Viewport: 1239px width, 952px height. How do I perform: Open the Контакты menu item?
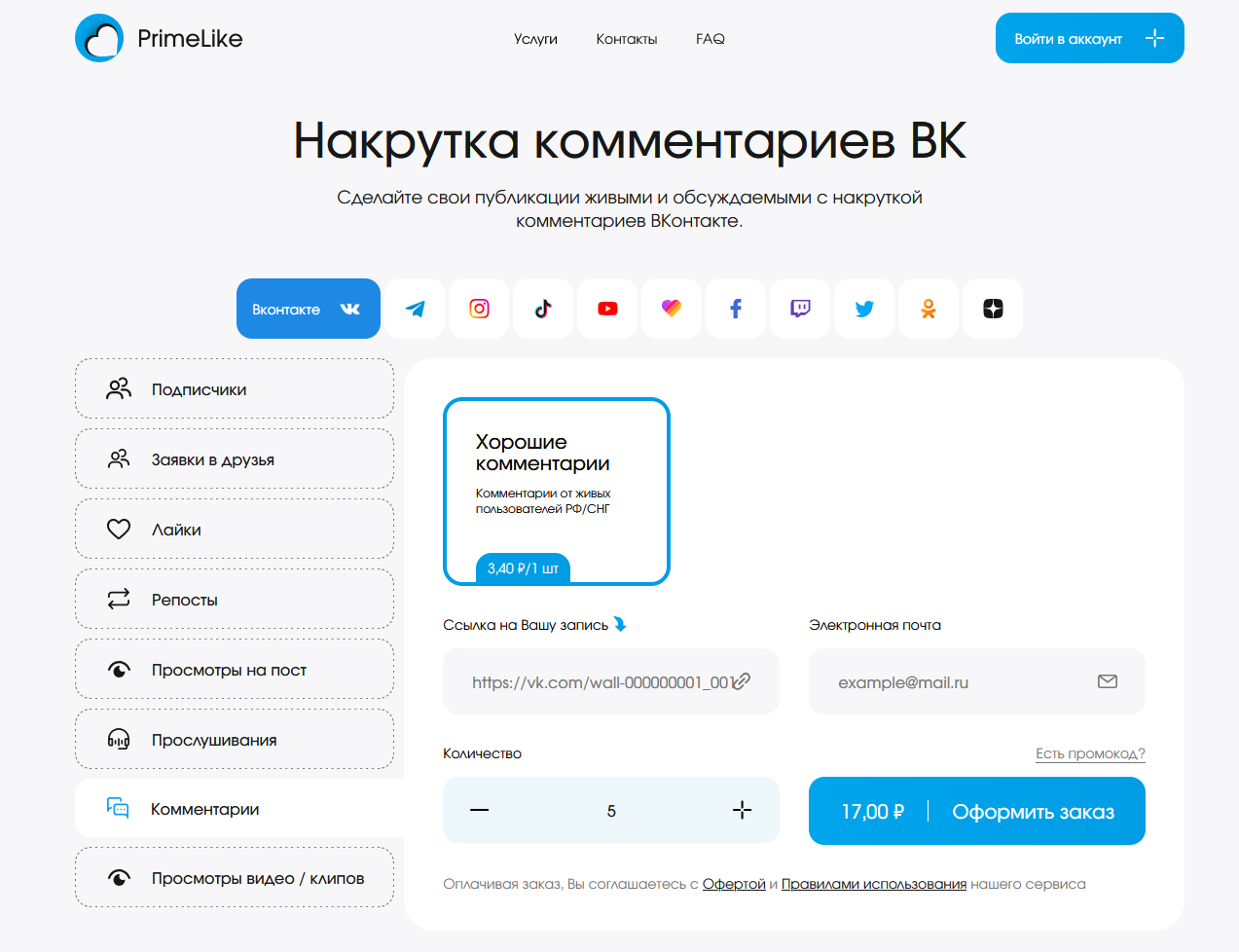coord(627,39)
